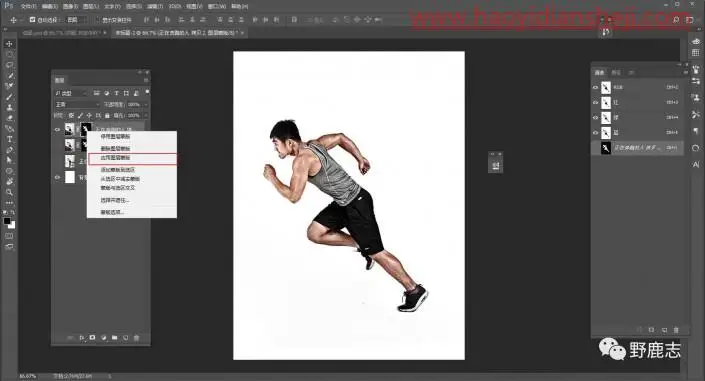The image size is (705, 381).
Task: Hide the white background layer eye icon
Action: pyautogui.click(x=57, y=177)
